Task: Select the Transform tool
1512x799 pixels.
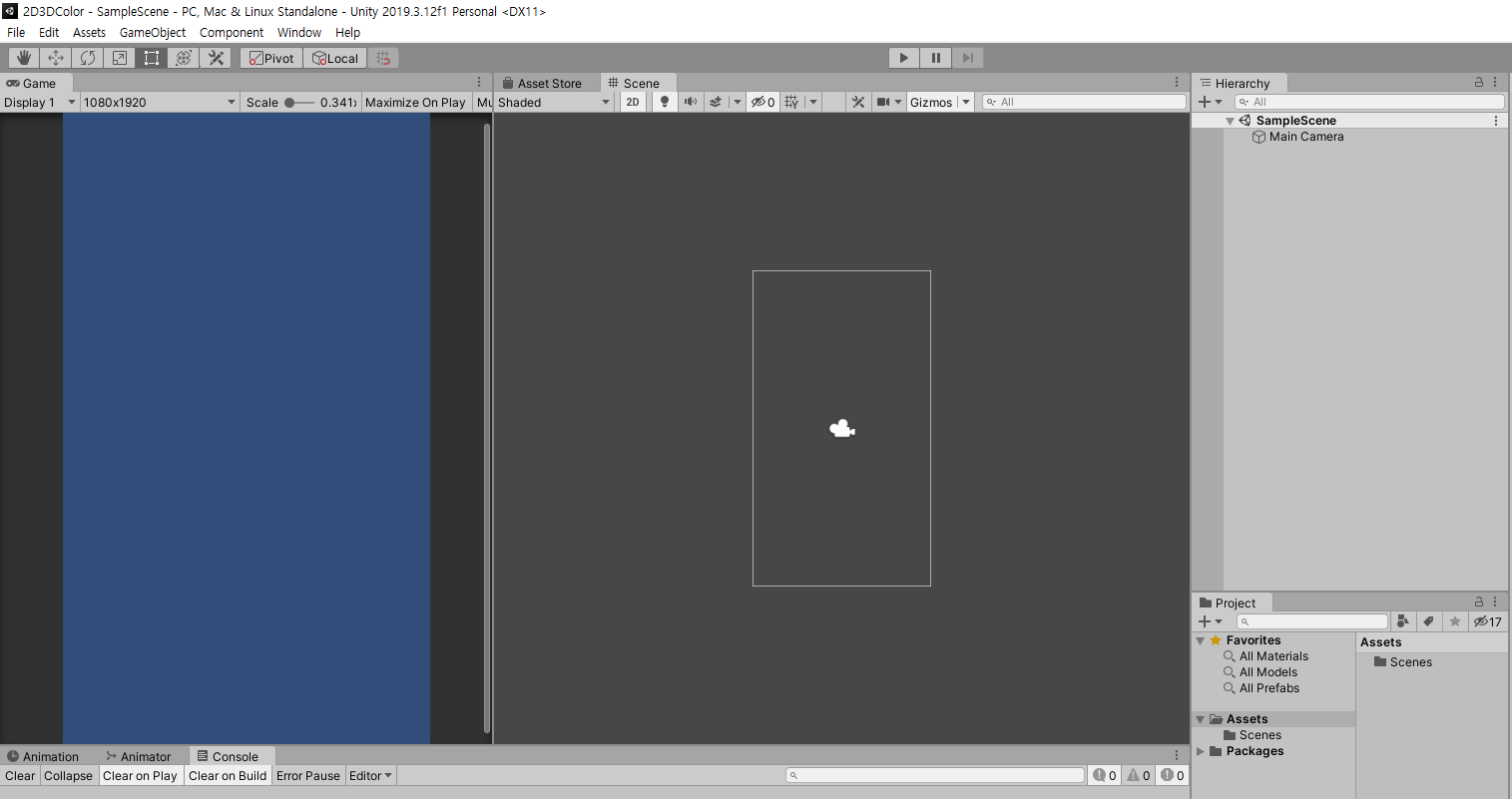Action: (184, 58)
